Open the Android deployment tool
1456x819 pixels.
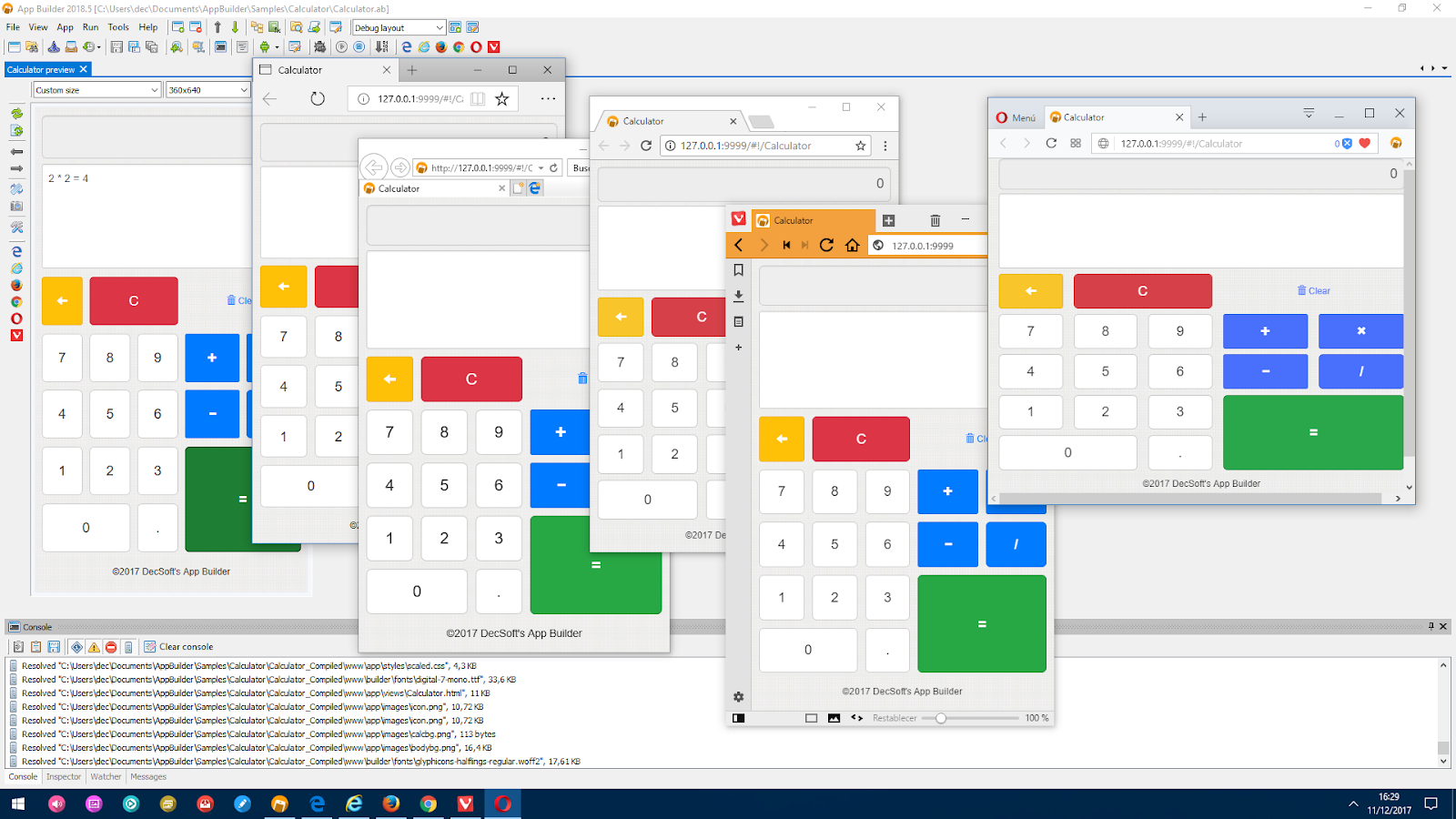[x=264, y=46]
